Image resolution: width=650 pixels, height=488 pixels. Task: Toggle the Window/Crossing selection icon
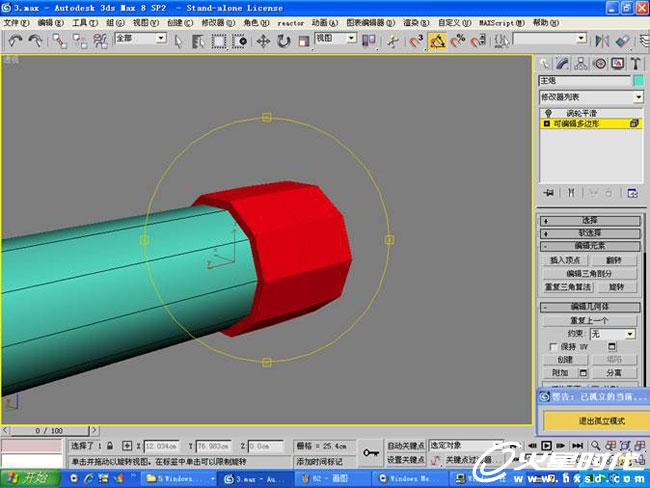pos(240,41)
